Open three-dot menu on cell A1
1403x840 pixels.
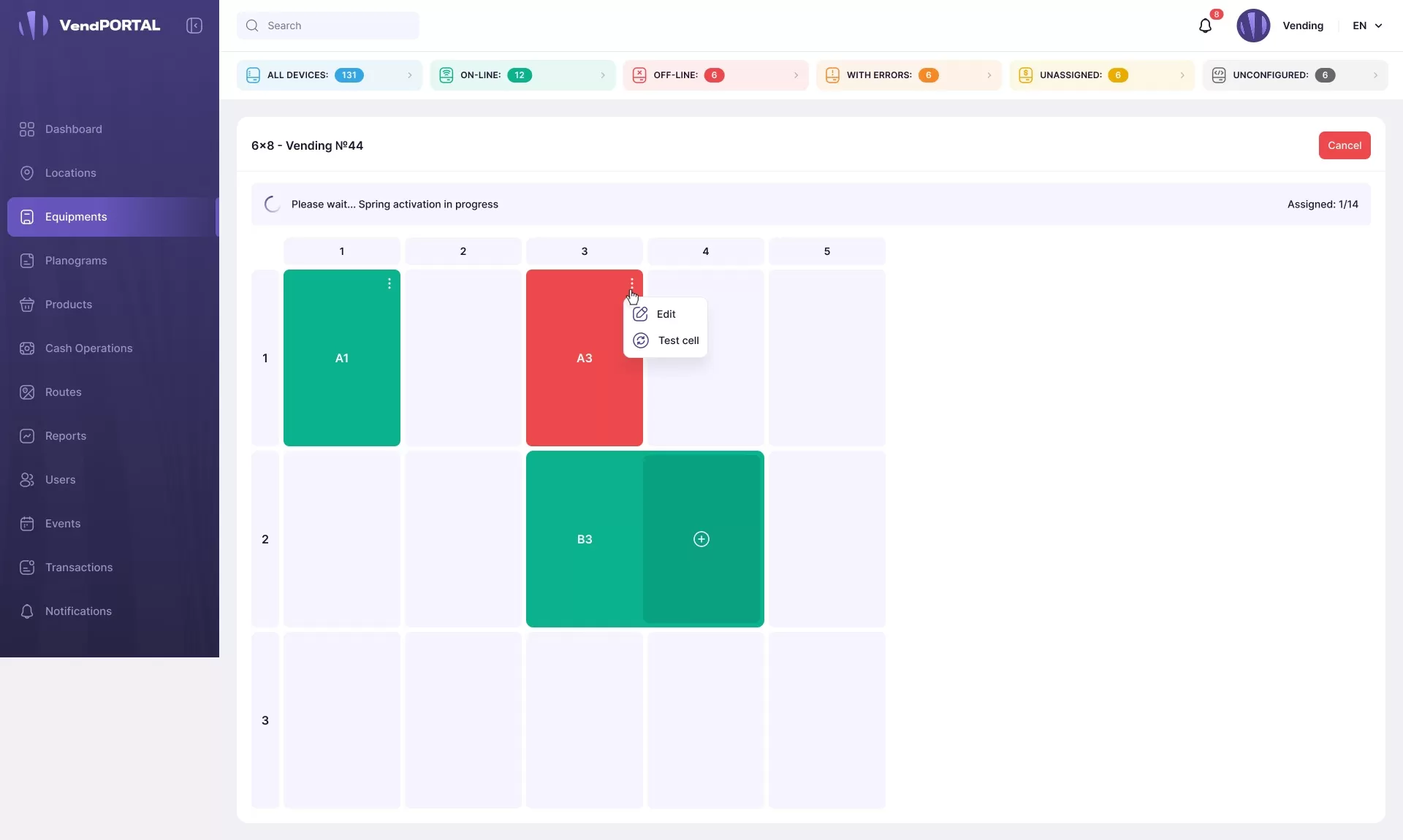tap(389, 283)
